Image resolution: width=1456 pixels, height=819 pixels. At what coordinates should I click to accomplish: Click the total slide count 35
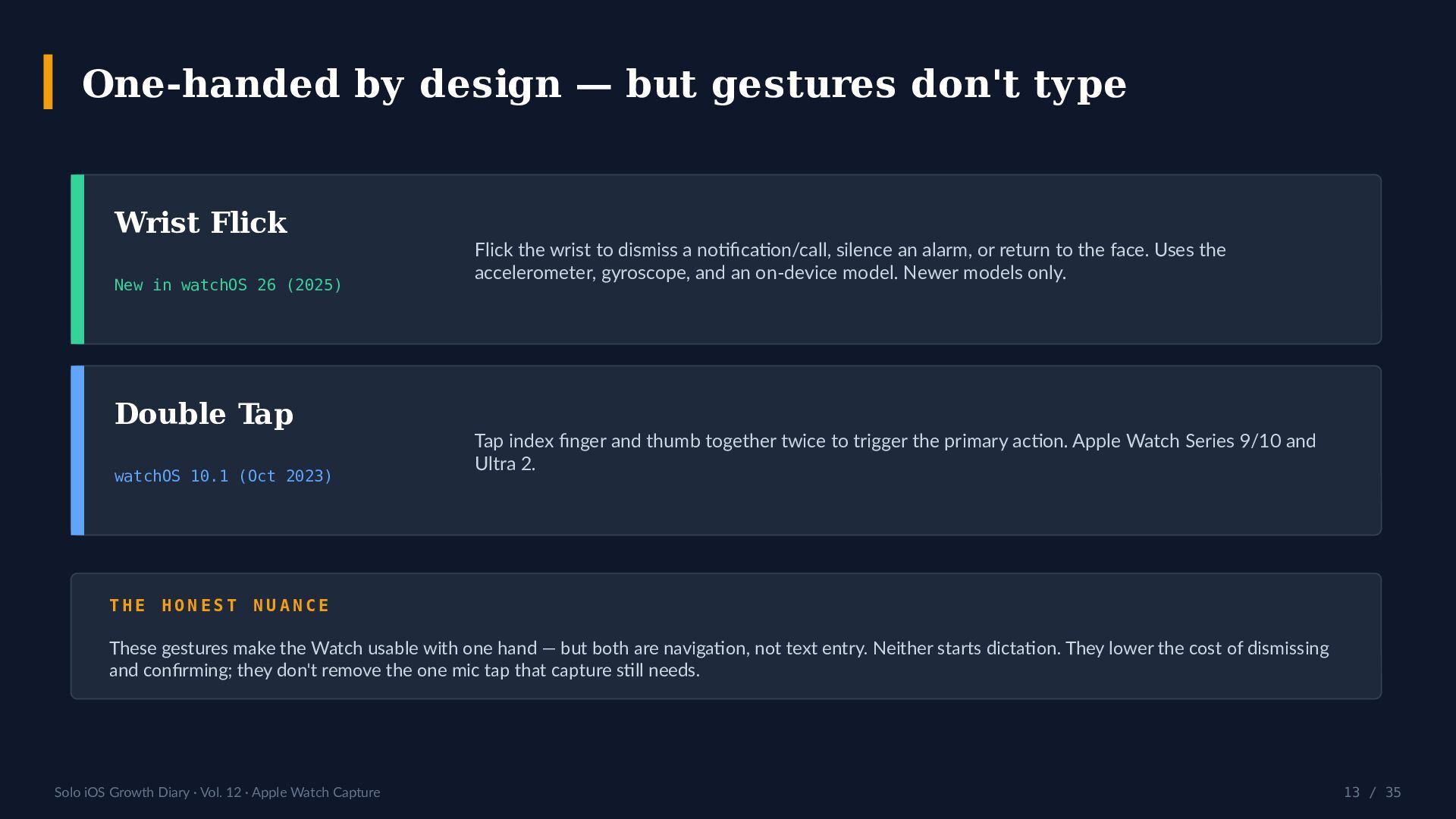pyautogui.click(x=1393, y=792)
